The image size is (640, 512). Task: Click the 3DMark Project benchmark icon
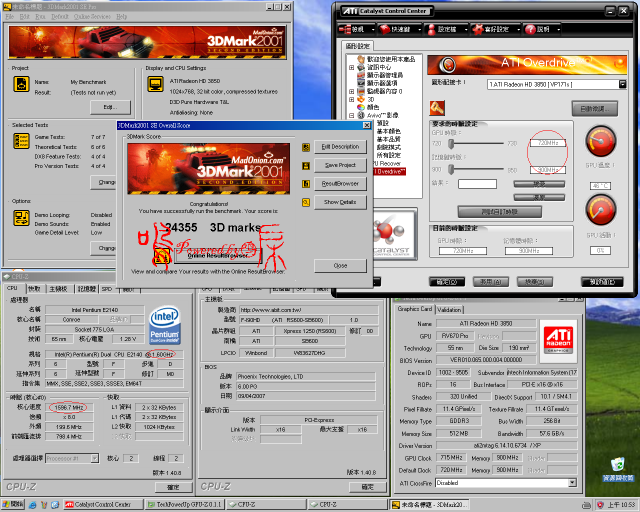21,84
